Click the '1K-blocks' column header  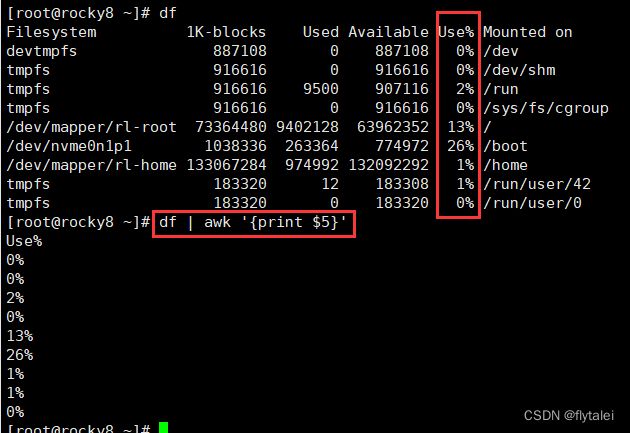tap(226, 32)
